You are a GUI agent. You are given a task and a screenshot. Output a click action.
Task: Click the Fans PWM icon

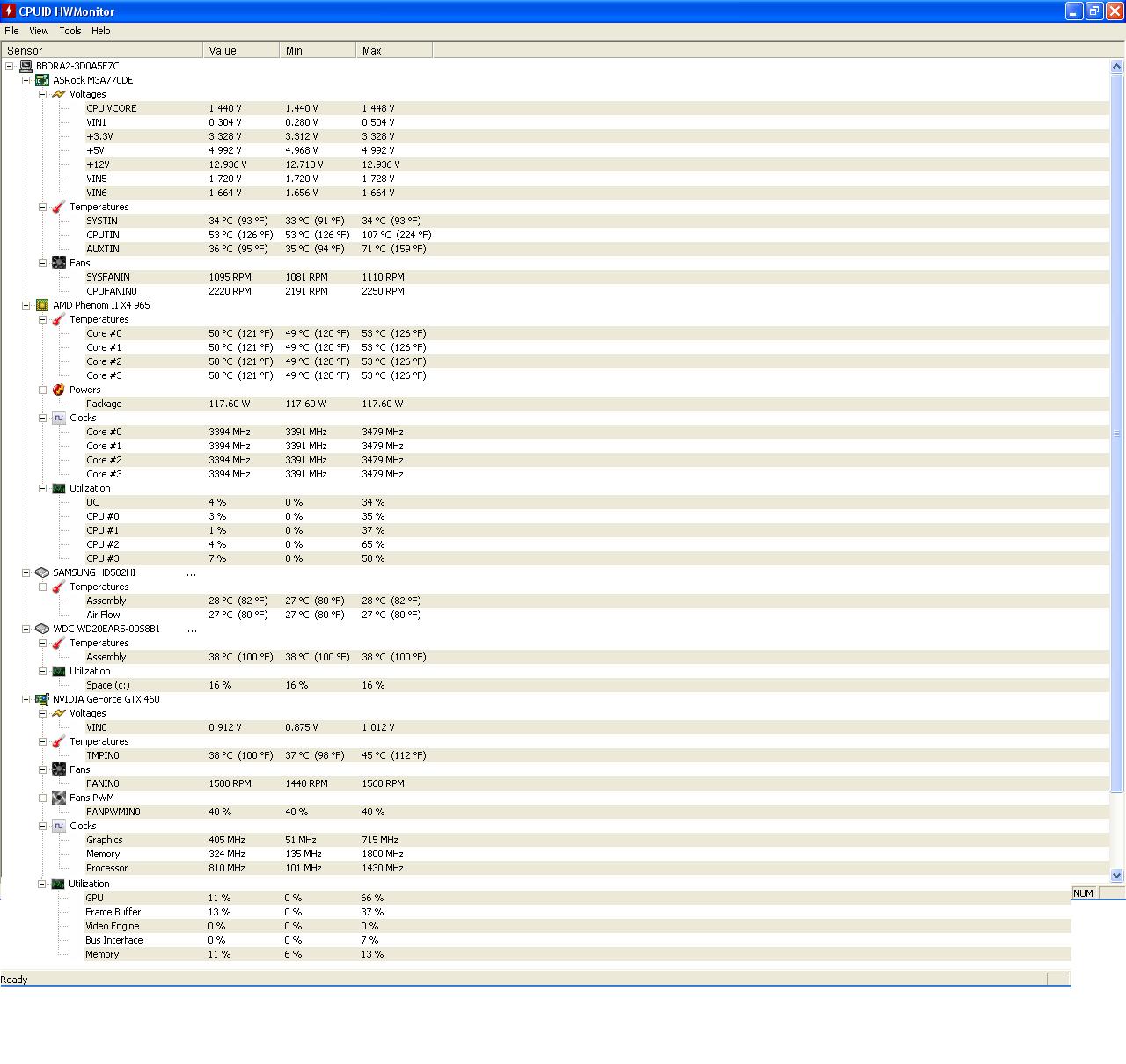tap(59, 798)
